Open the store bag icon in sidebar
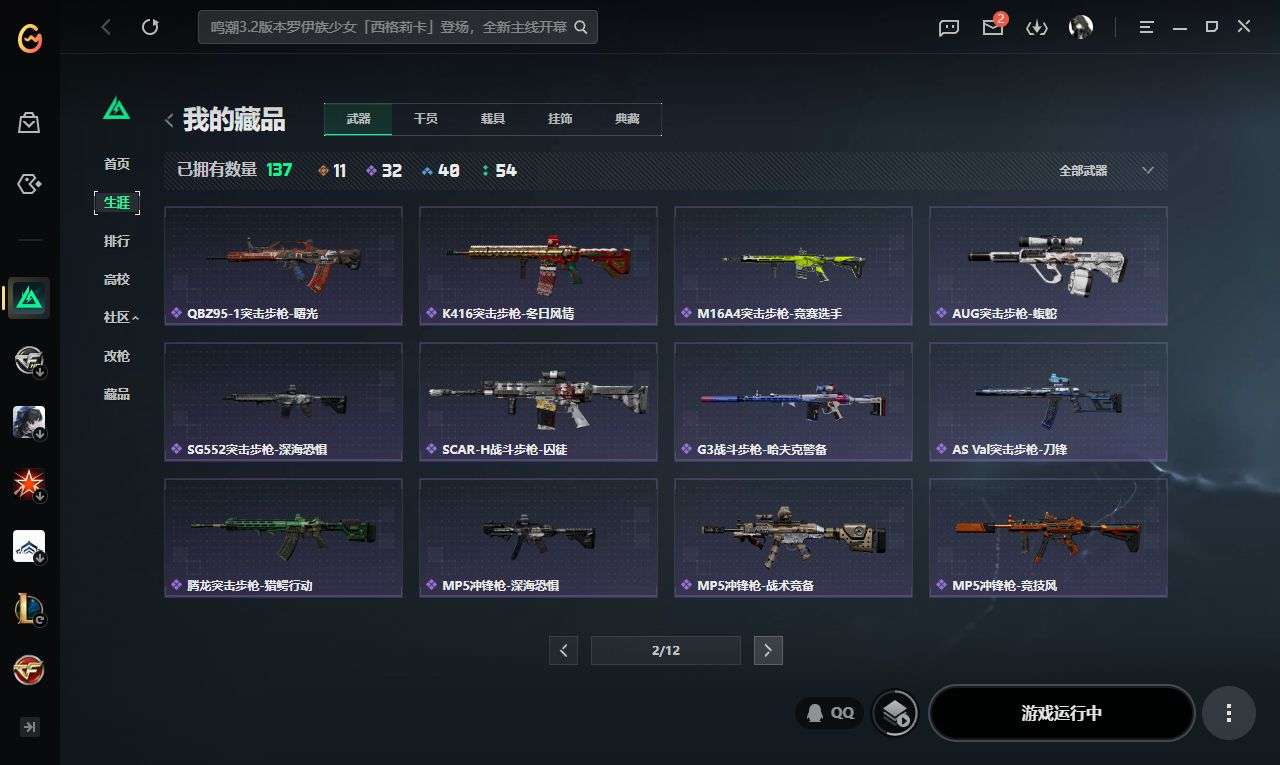This screenshot has width=1280, height=765. tap(29, 123)
